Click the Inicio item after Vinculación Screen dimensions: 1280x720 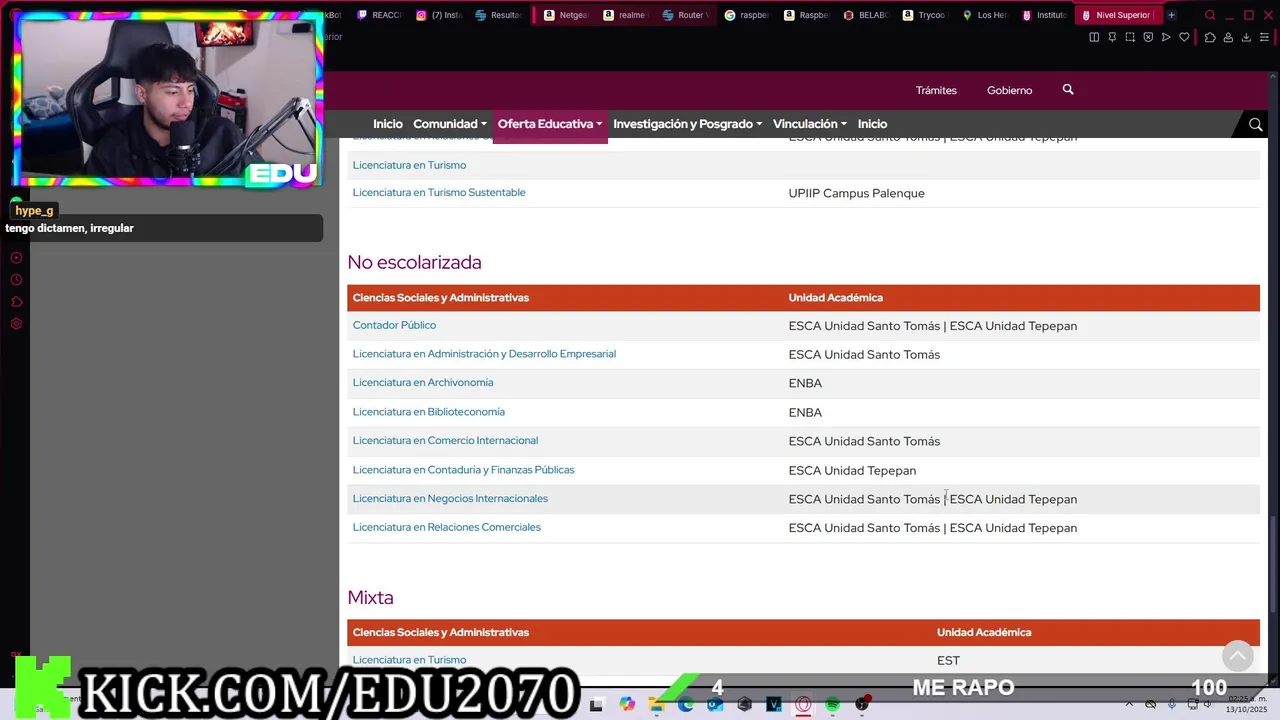[x=872, y=124]
